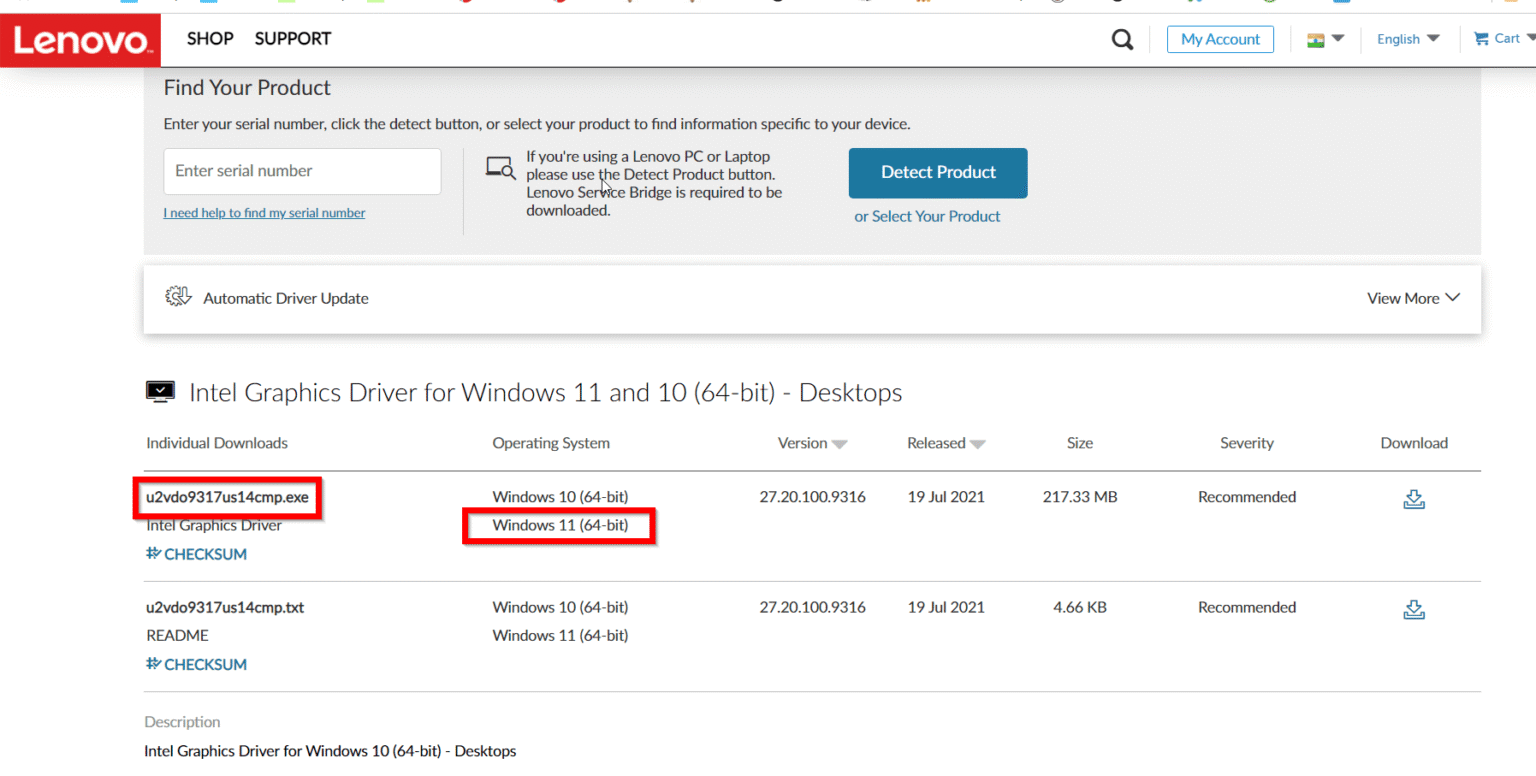
Task: Click the download icon for u2vdo9317us14cmp.exe
Action: [1413, 499]
